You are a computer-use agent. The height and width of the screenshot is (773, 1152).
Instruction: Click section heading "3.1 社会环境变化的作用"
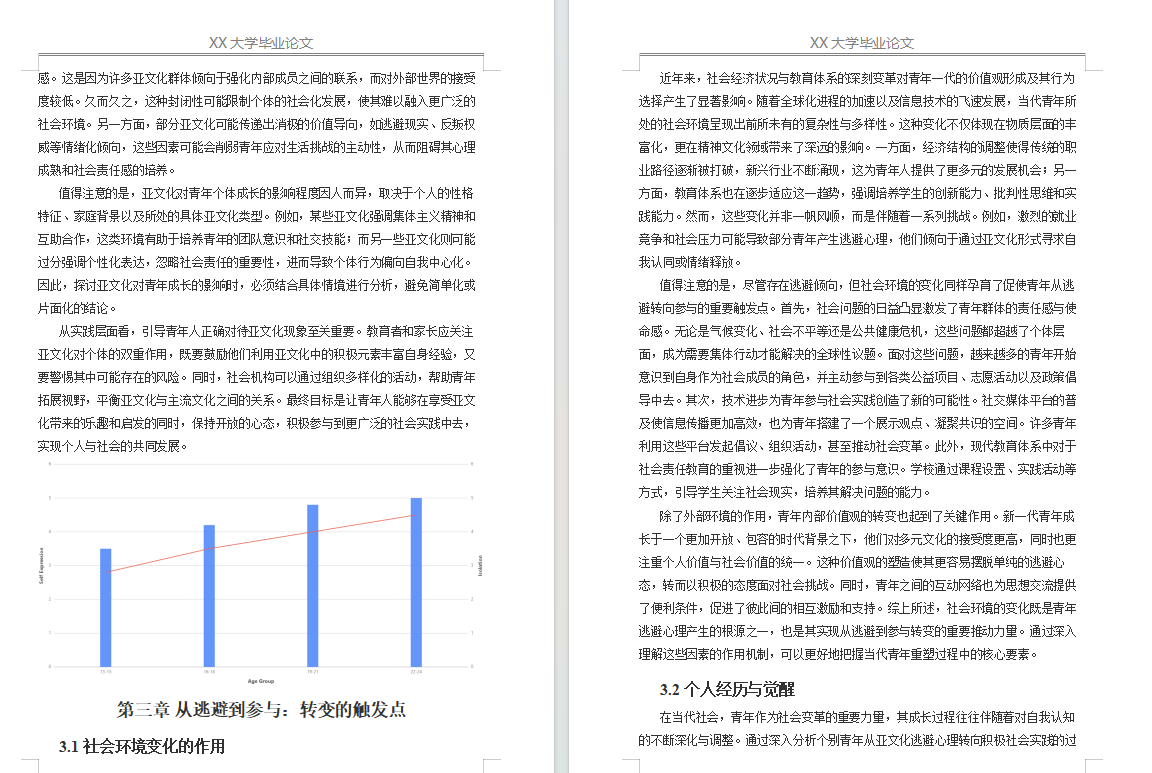142,747
